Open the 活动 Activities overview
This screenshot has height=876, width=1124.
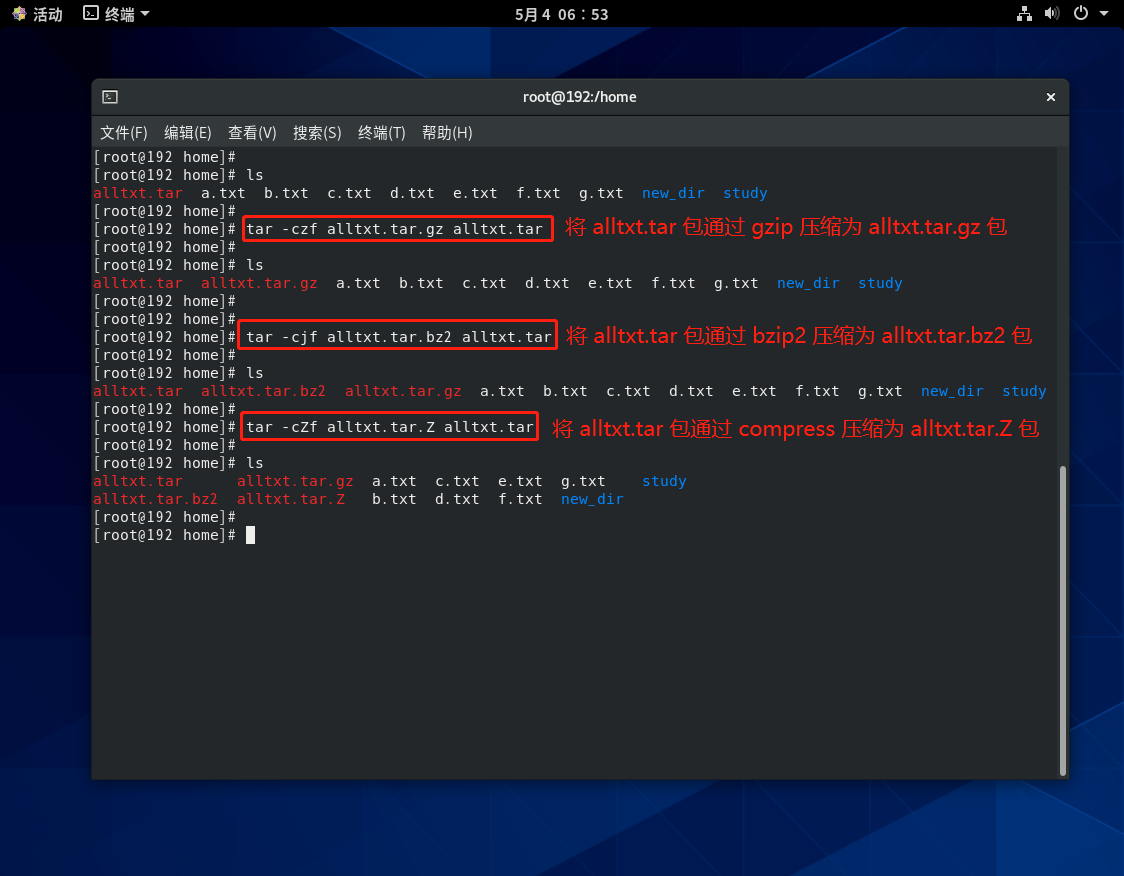click(37, 14)
